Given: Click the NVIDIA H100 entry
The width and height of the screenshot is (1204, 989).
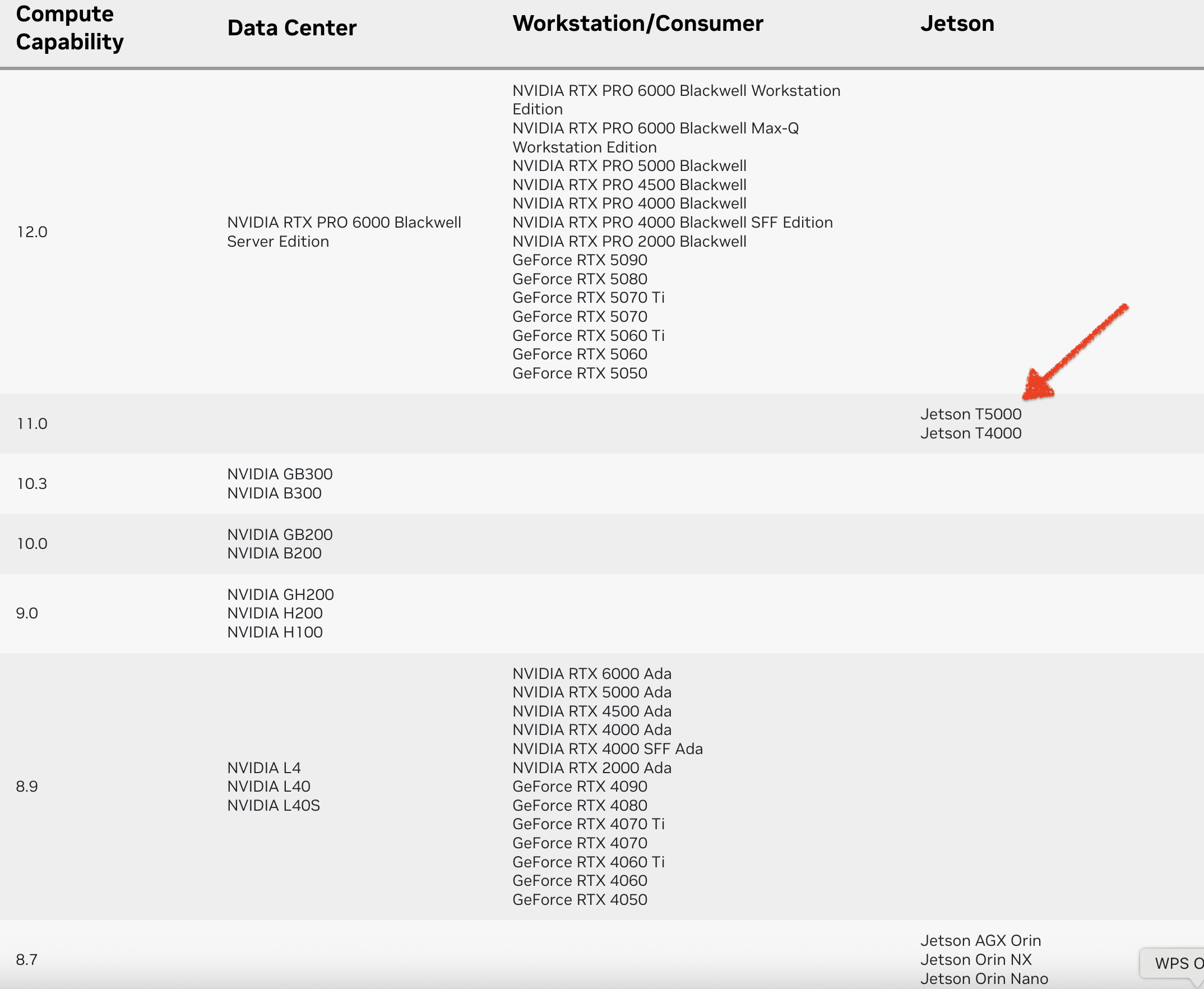Looking at the screenshot, I should click(x=275, y=632).
